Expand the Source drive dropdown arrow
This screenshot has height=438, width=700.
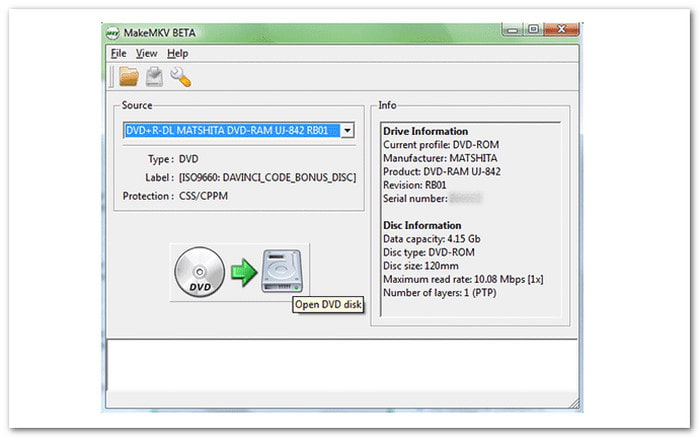click(347, 130)
